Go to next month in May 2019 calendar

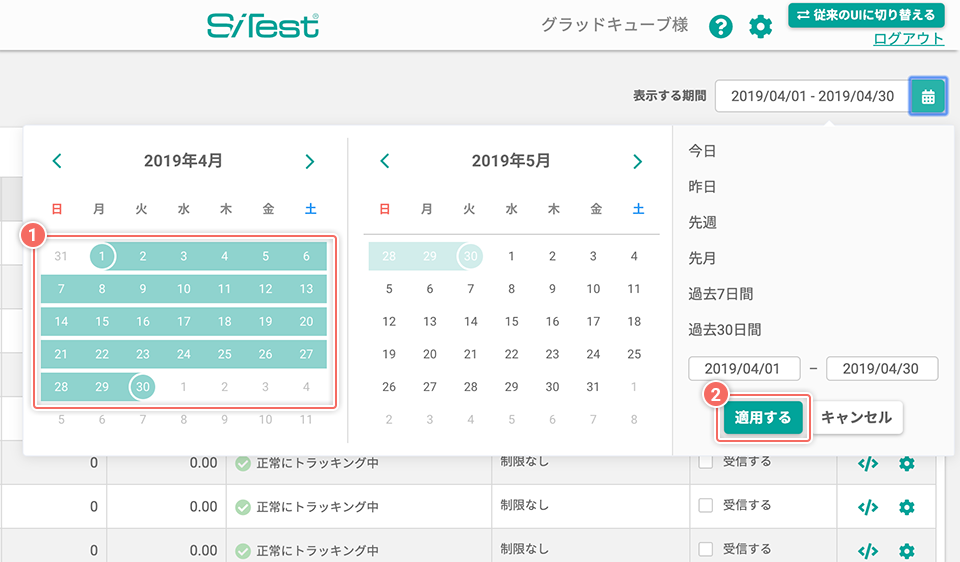(637, 161)
